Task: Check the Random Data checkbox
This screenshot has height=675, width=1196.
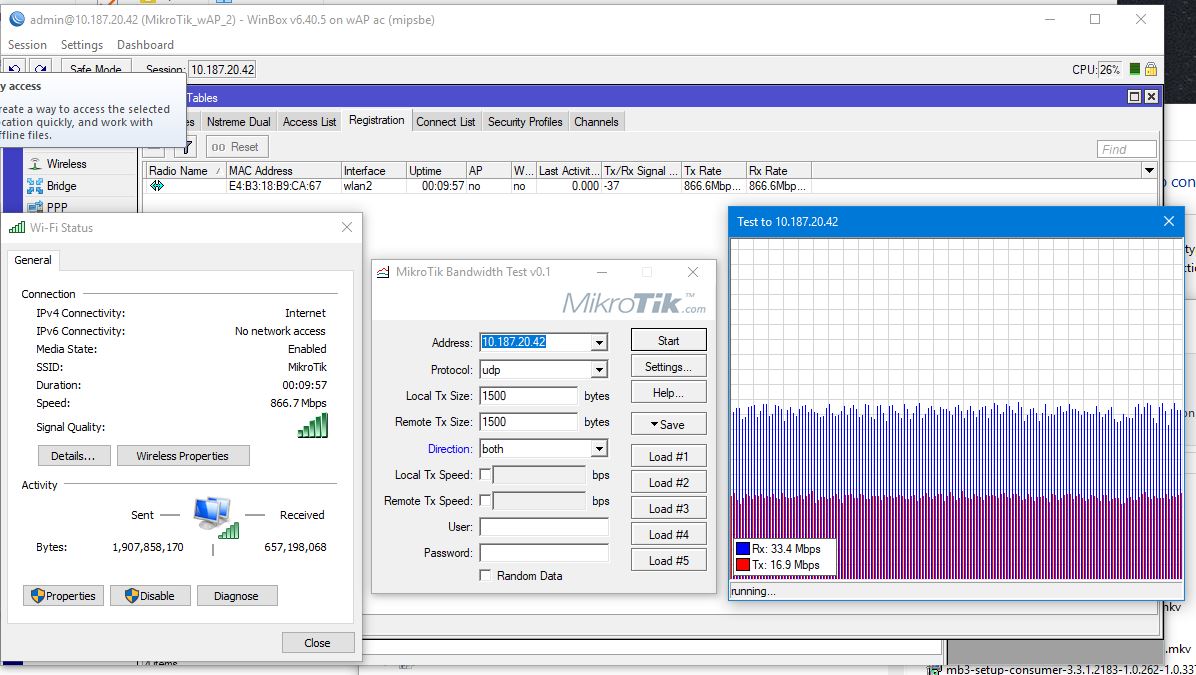Action: point(486,576)
